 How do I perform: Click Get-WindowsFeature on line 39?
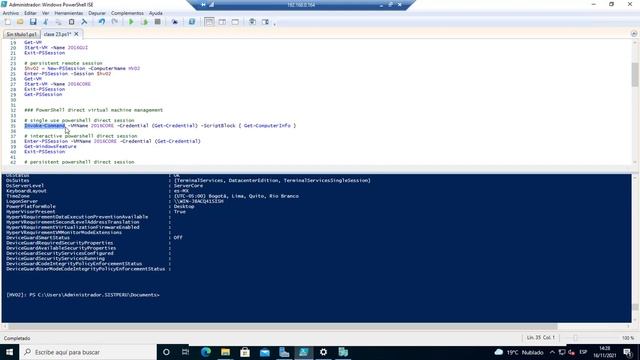coord(50,147)
